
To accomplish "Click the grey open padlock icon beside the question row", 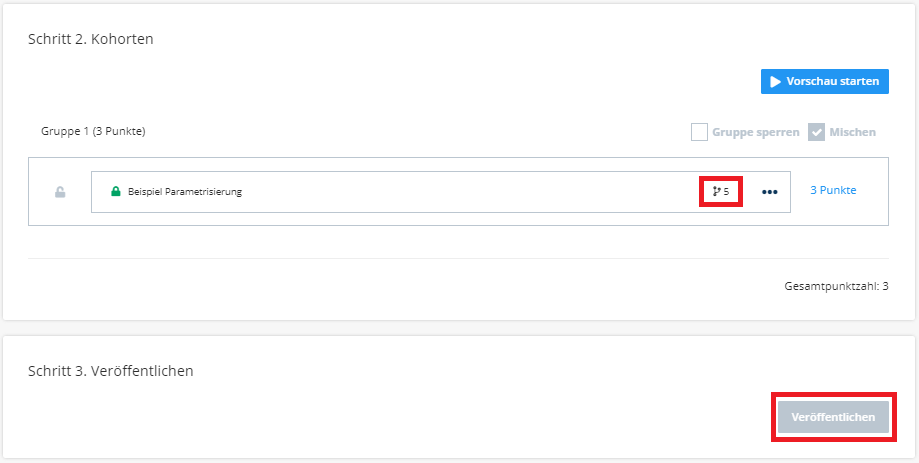I will 60,192.
